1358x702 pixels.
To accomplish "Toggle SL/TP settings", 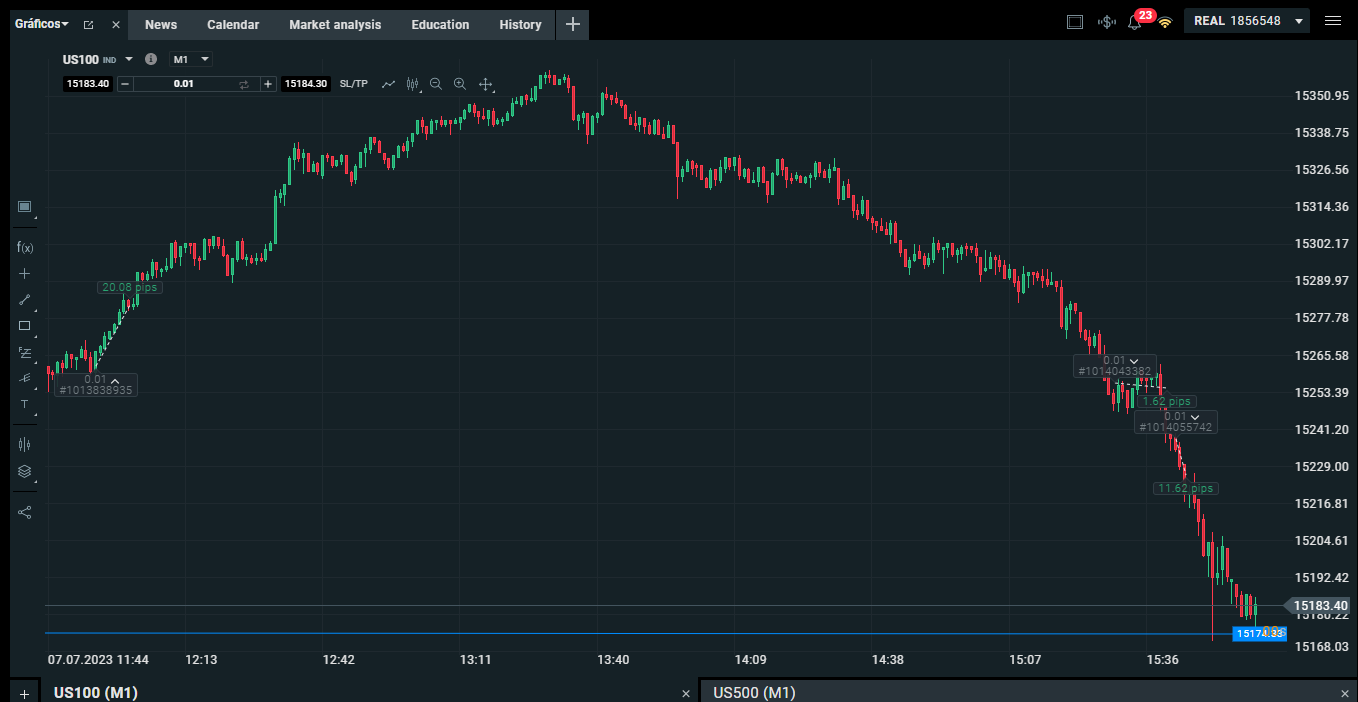I will pyautogui.click(x=354, y=84).
